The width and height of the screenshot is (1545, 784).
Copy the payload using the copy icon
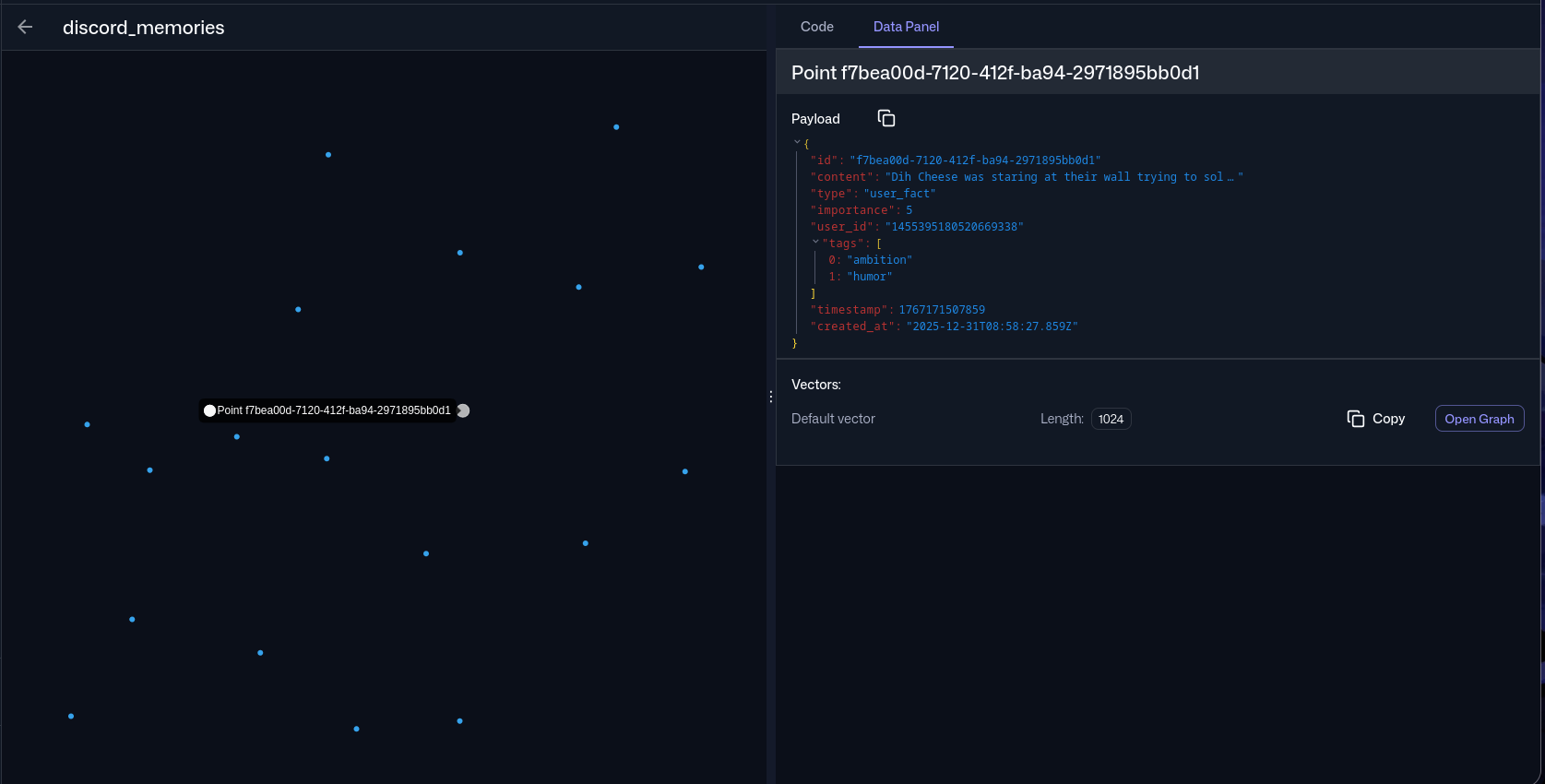pyautogui.click(x=886, y=118)
